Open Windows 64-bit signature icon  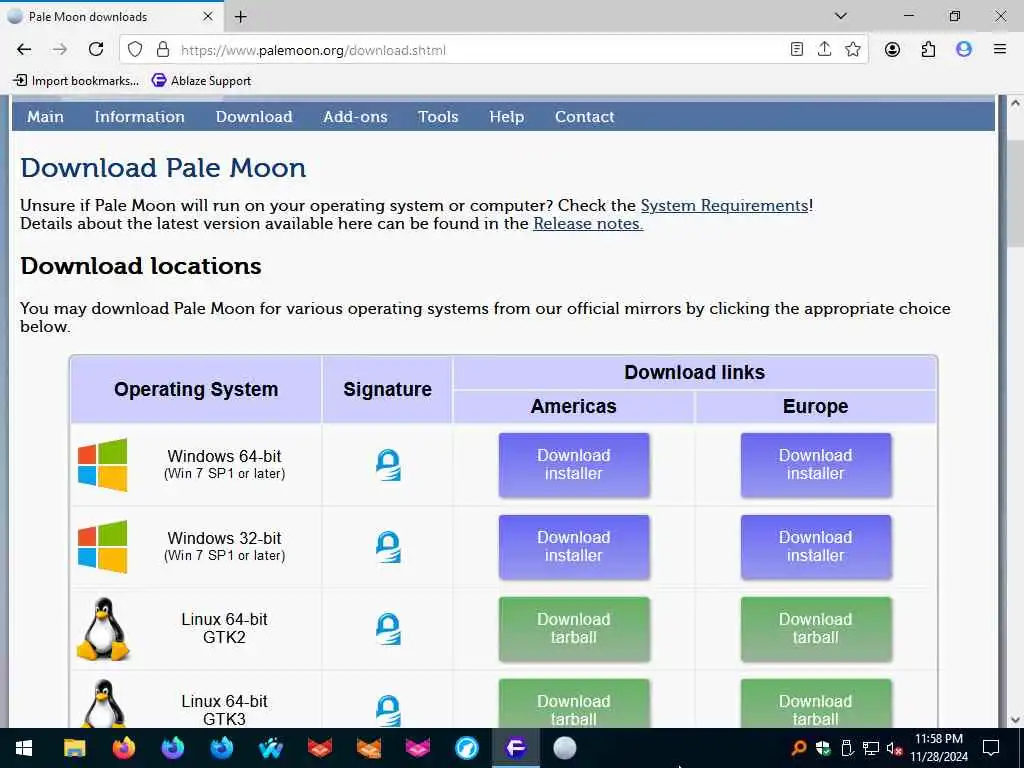[388, 465]
